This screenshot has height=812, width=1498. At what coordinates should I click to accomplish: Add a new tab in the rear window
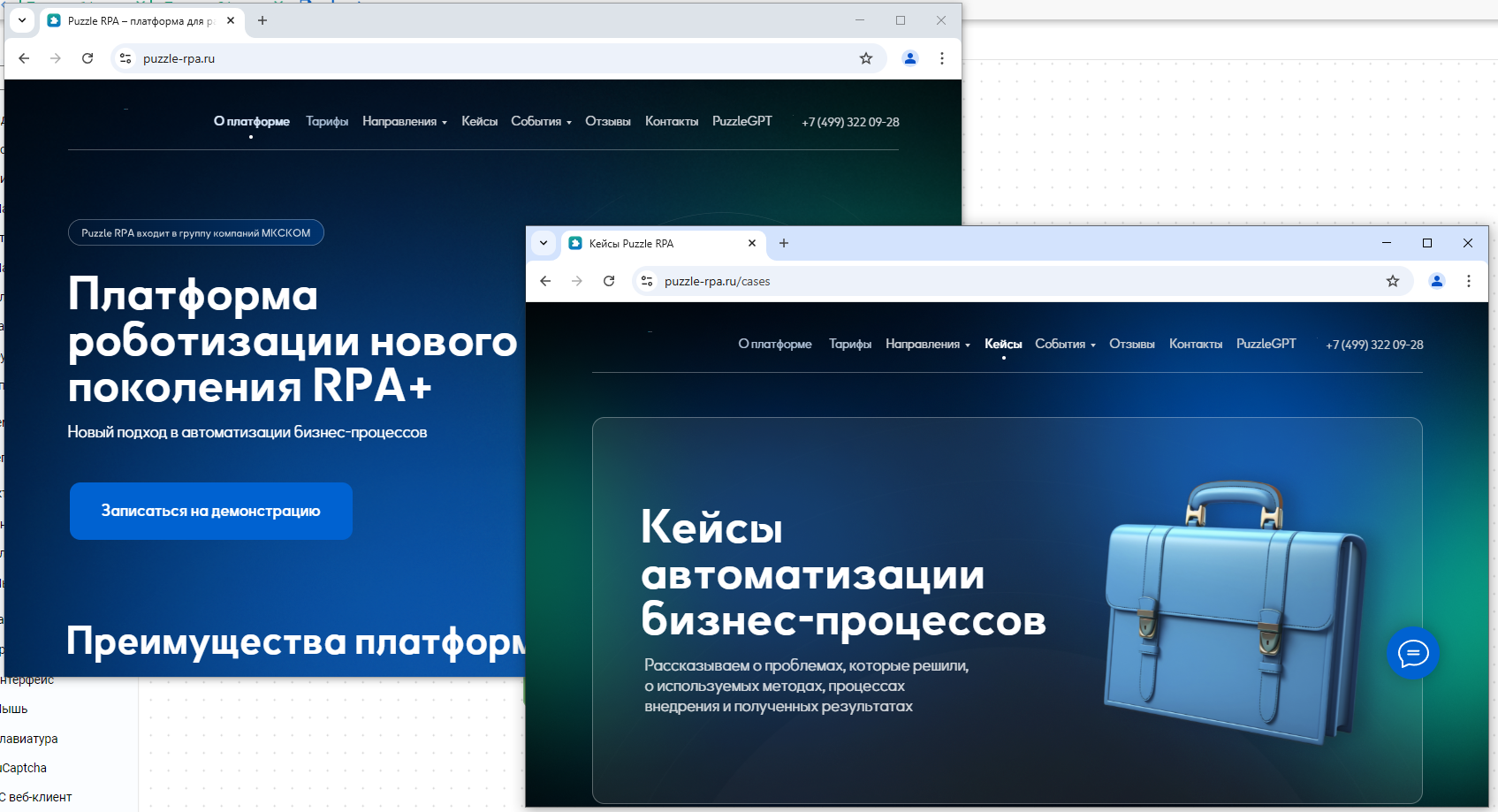coord(262,20)
